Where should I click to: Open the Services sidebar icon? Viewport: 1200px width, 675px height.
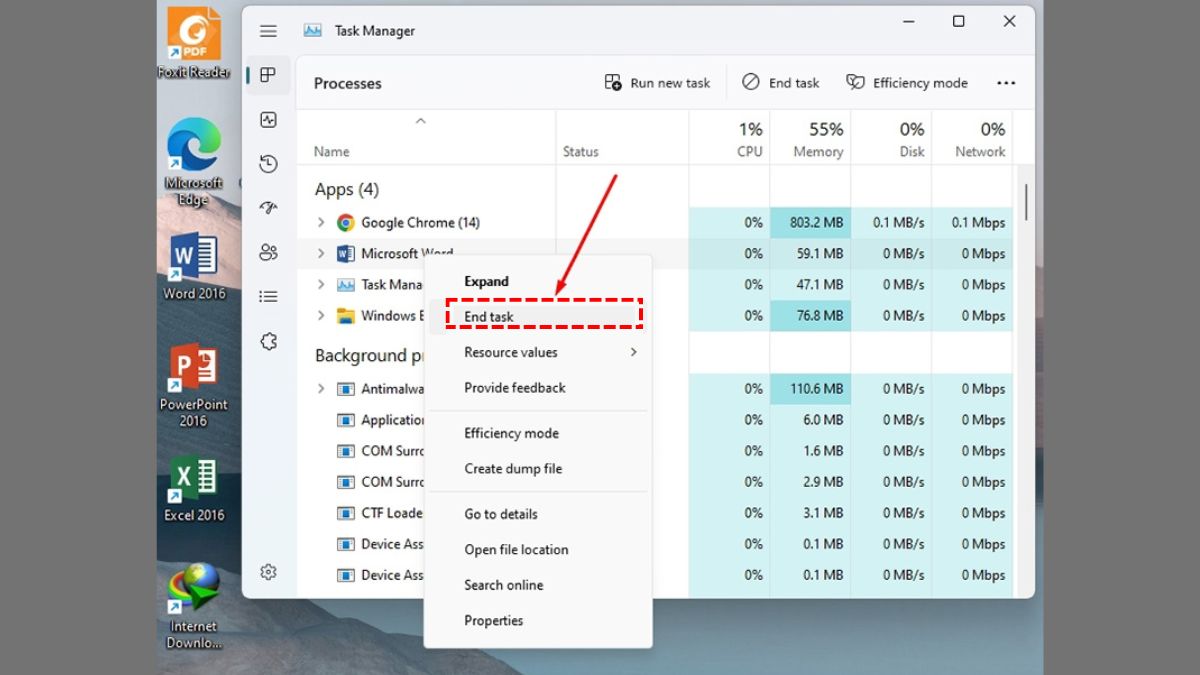pos(268,341)
